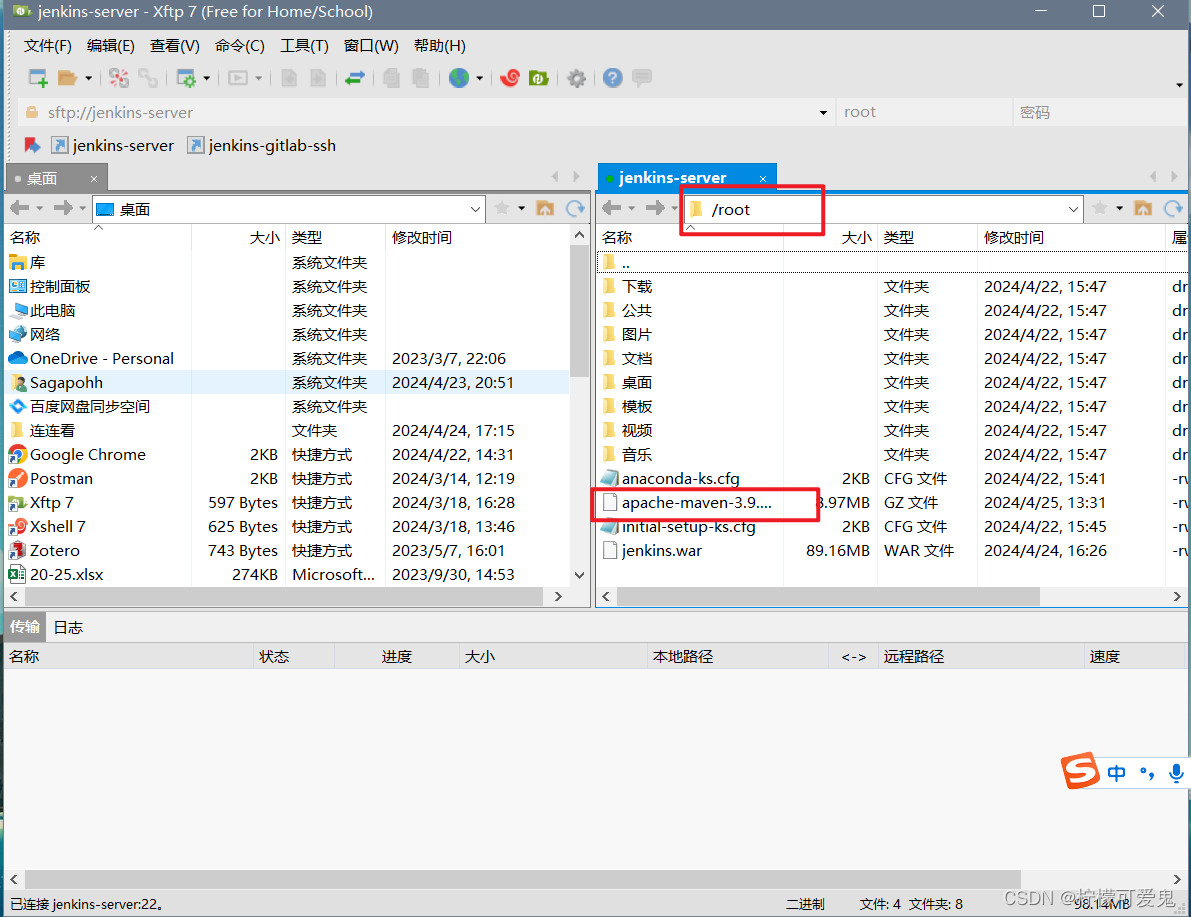Select jenkins.war in remote list
Screen dimensions: 1191x917
pyautogui.click(x=662, y=551)
